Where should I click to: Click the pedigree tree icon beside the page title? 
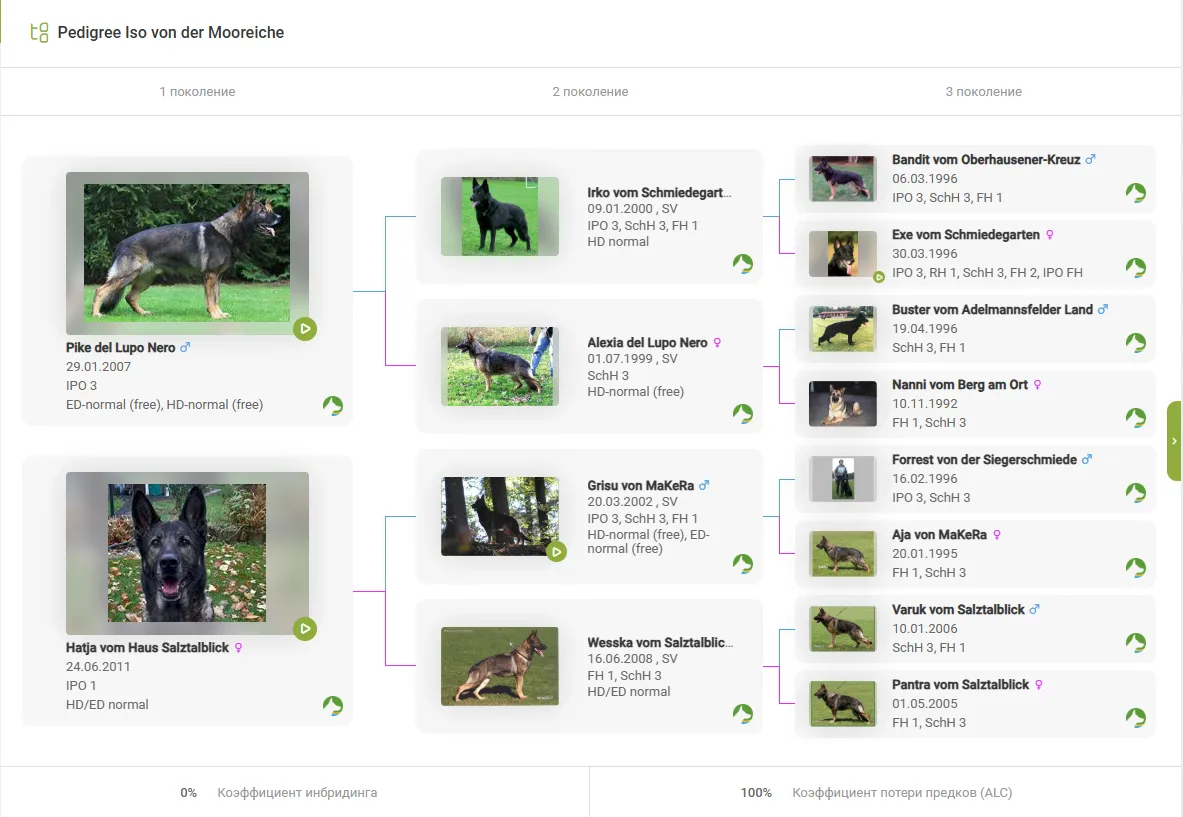pos(39,32)
